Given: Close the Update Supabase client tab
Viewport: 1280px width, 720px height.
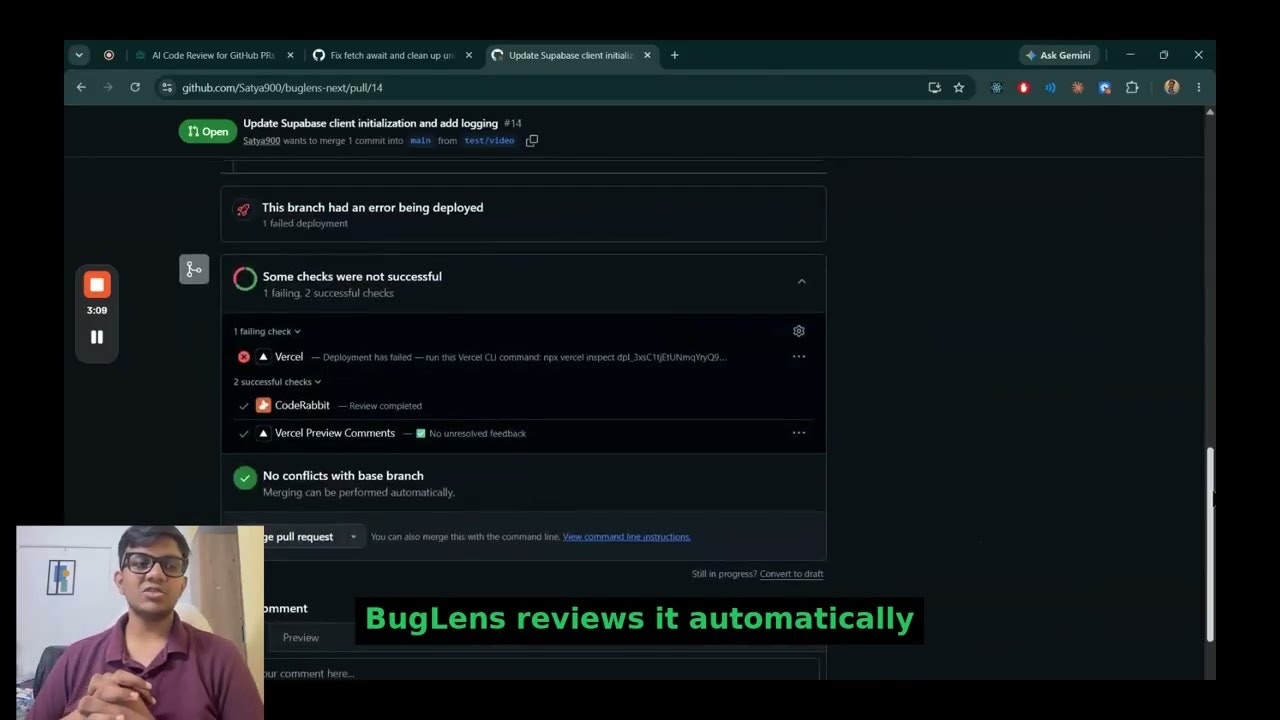Looking at the screenshot, I should coord(647,55).
